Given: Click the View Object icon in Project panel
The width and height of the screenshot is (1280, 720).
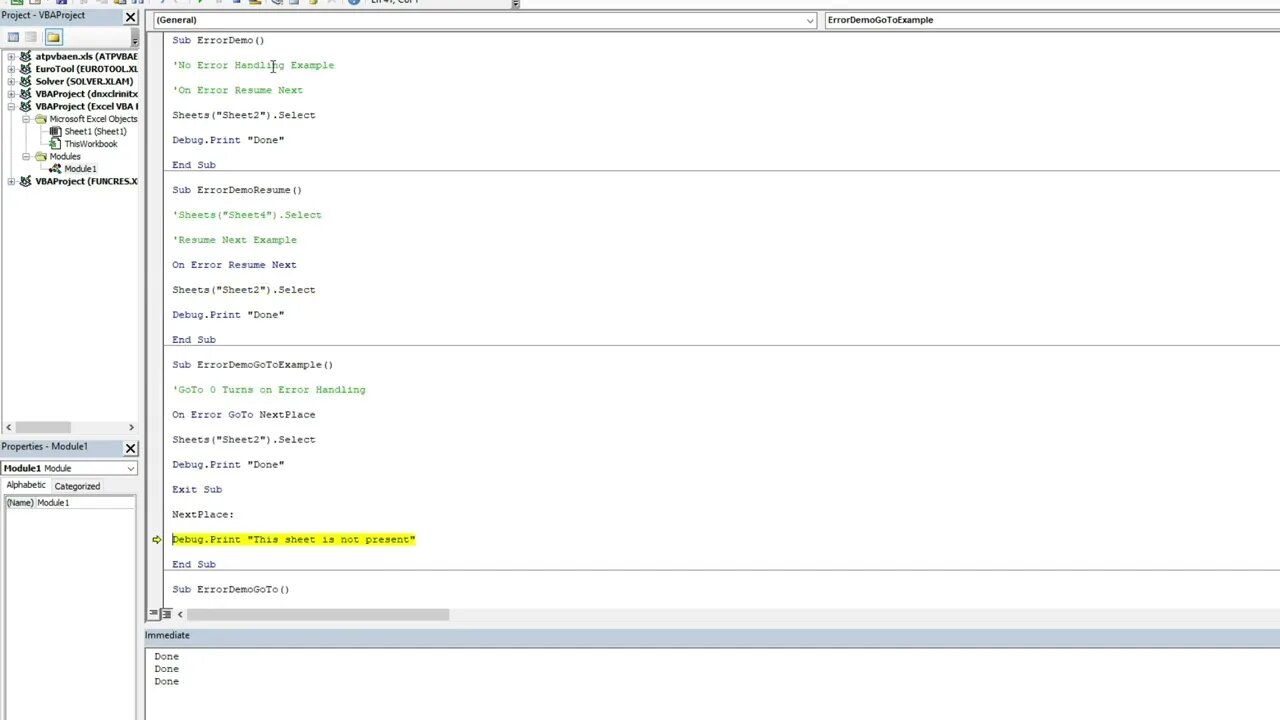Looking at the screenshot, I should click(x=31, y=37).
